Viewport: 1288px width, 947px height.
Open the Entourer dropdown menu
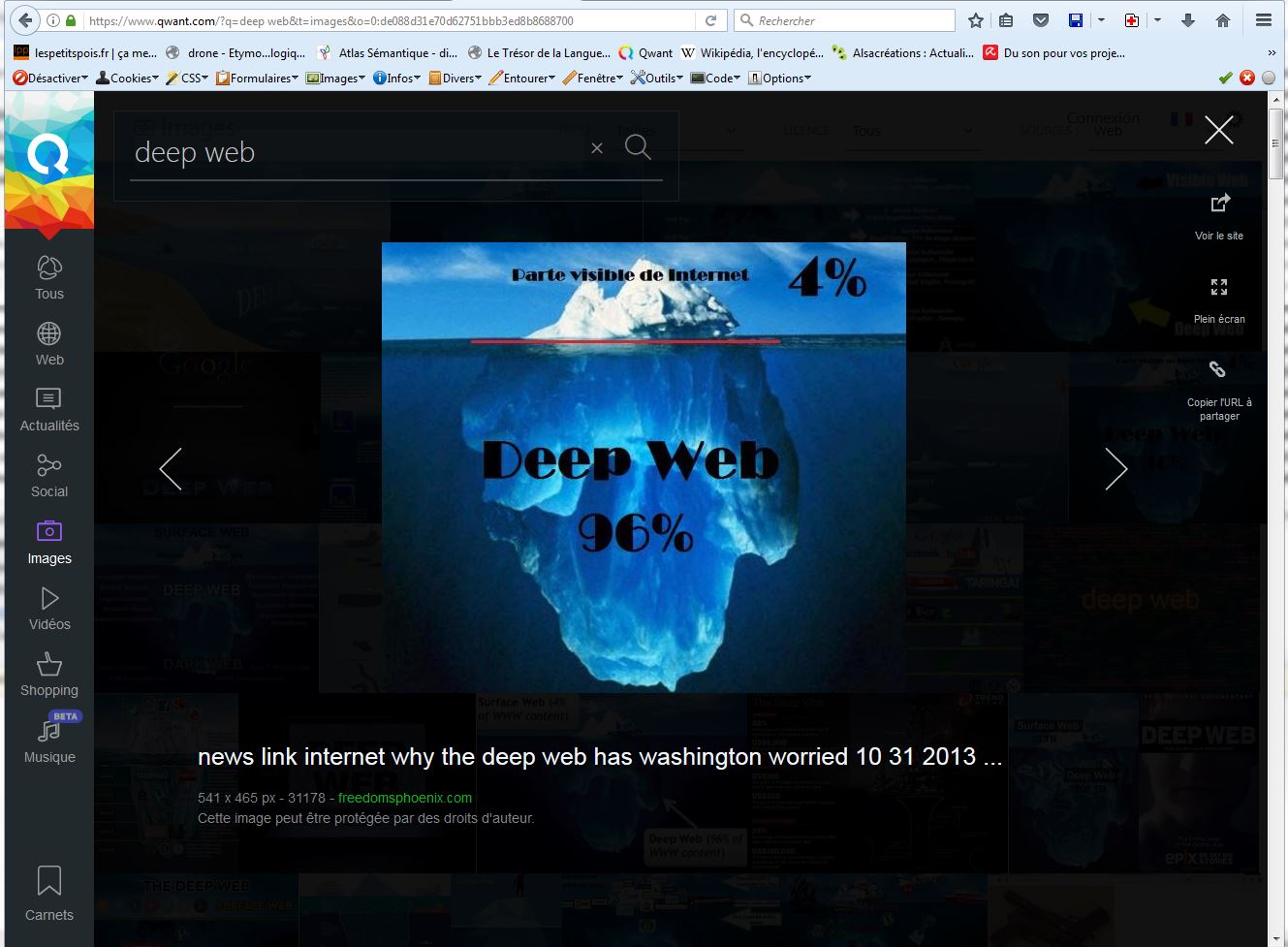(x=522, y=78)
